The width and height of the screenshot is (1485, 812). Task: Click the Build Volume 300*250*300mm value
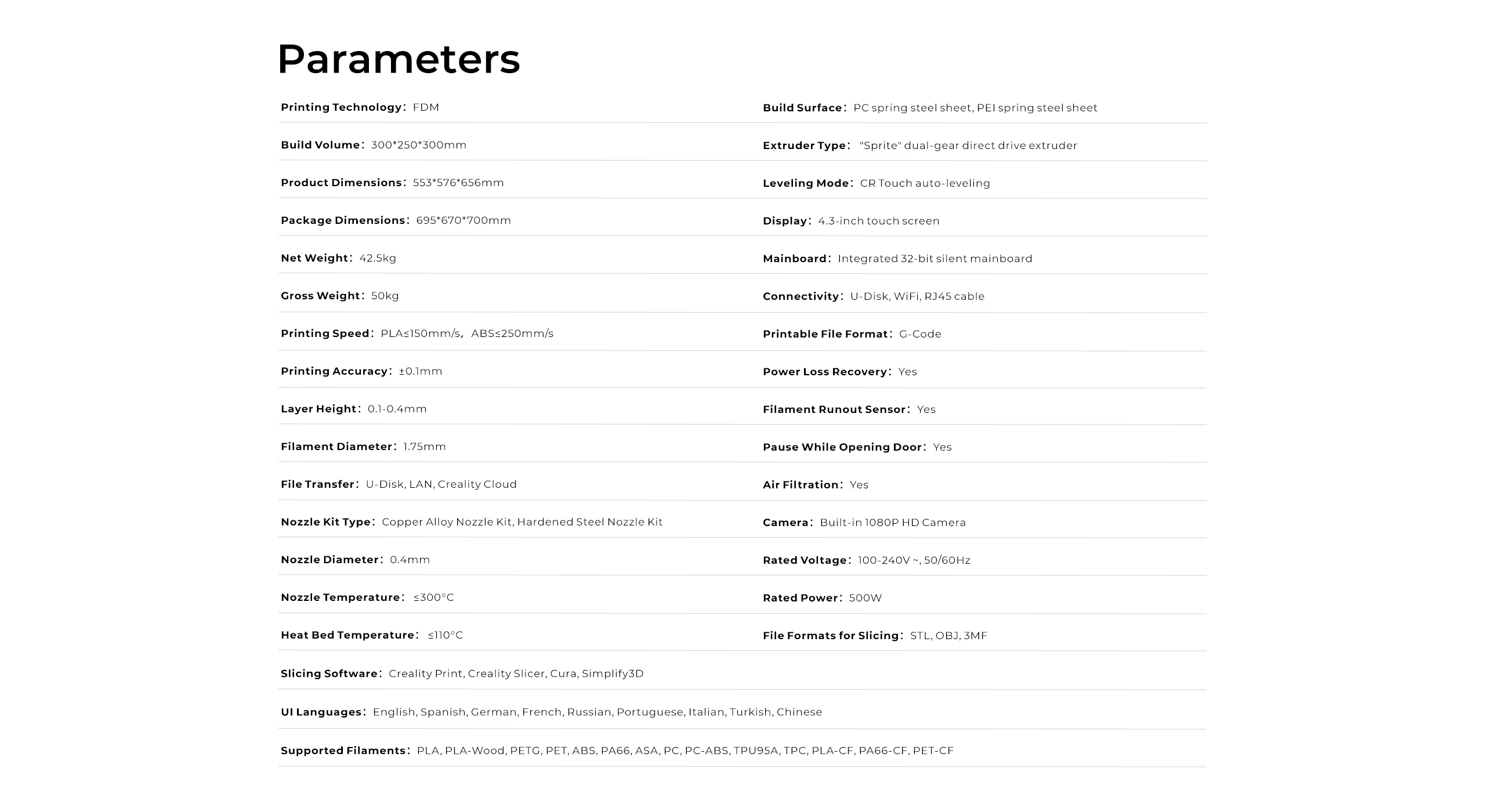[419, 145]
